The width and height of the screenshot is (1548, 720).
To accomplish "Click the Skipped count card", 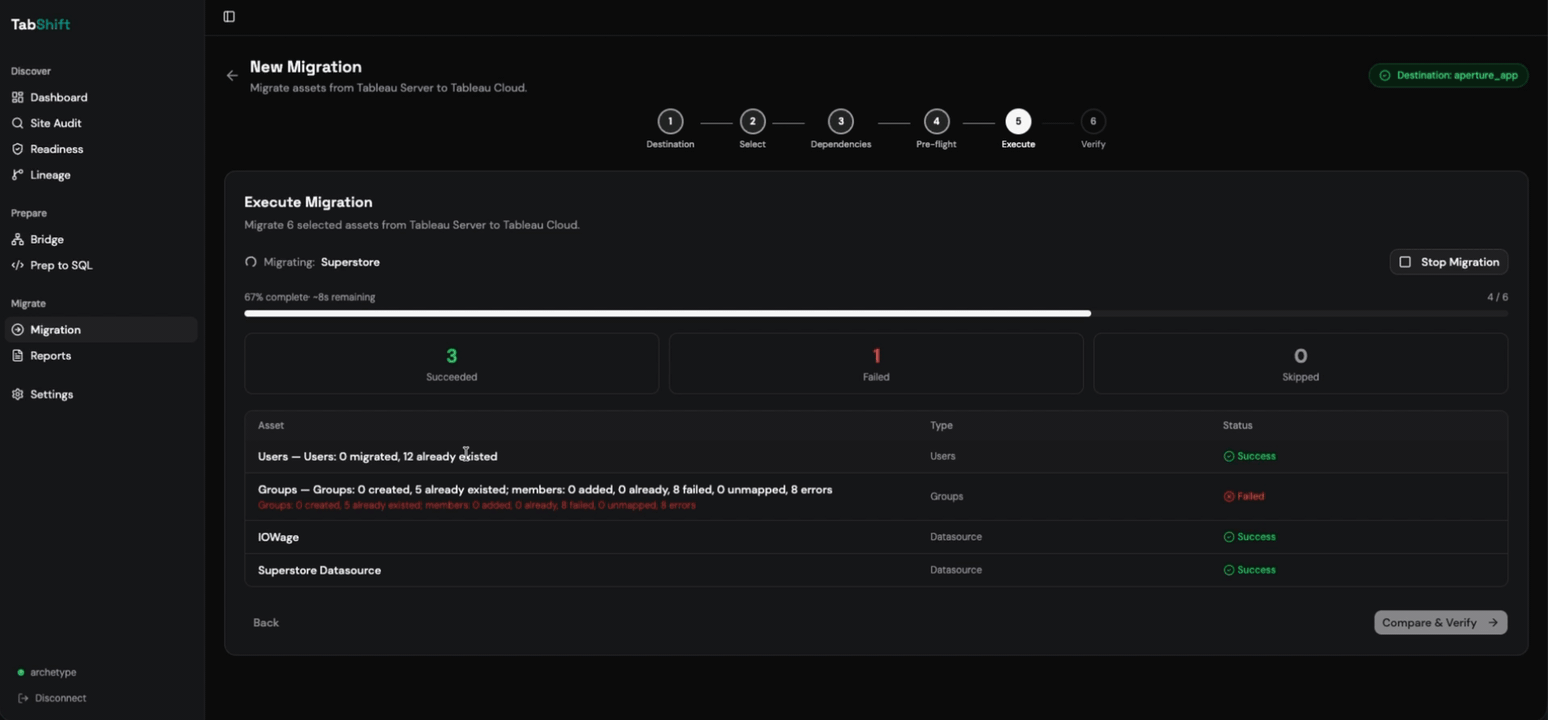I will (x=1300, y=364).
